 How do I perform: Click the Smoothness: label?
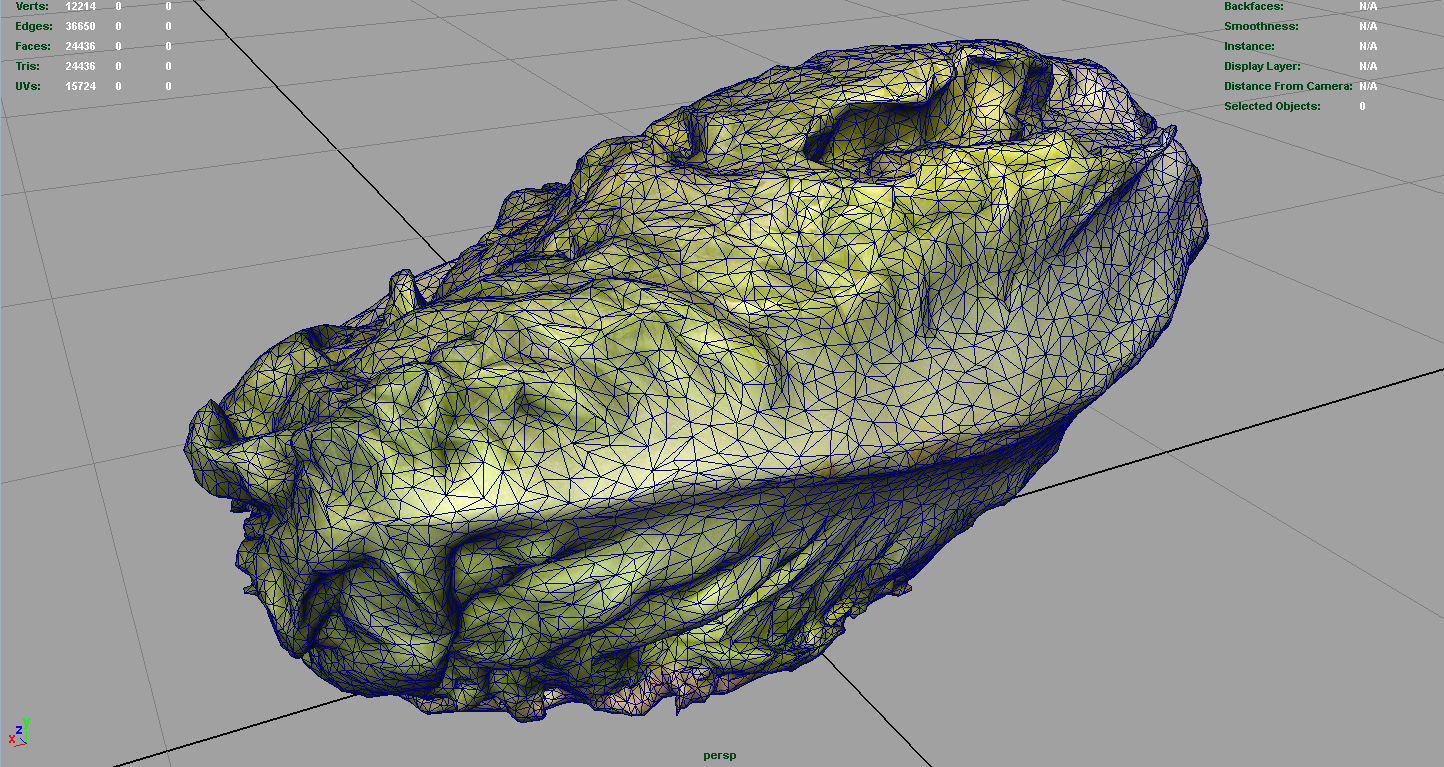tap(1261, 26)
